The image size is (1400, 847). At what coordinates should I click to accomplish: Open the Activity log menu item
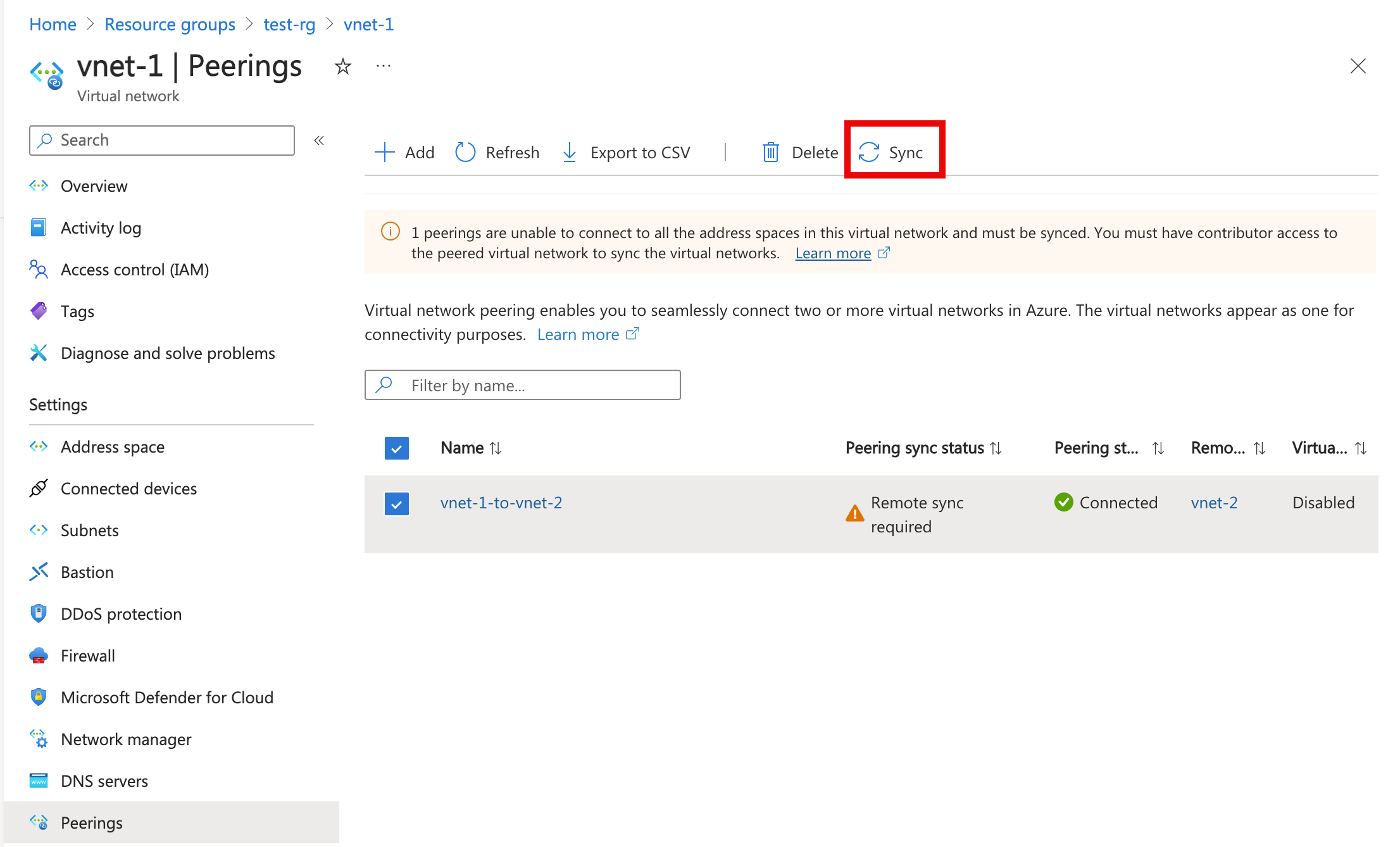pyautogui.click(x=100, y=227)
